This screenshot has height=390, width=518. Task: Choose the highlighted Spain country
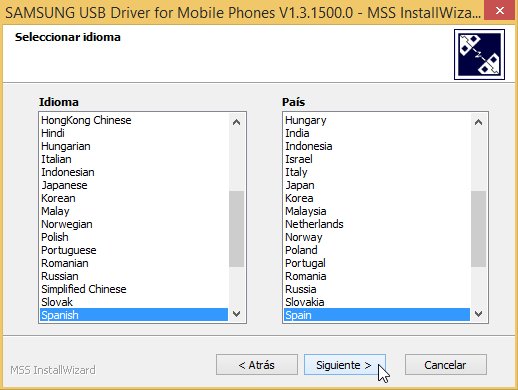coord(377,315)
